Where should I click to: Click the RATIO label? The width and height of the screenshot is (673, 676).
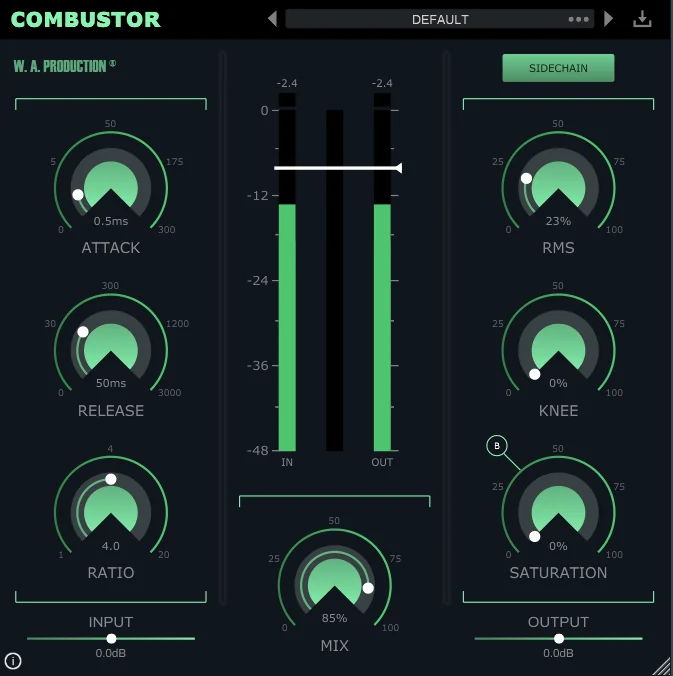click(x=111, y=573)
